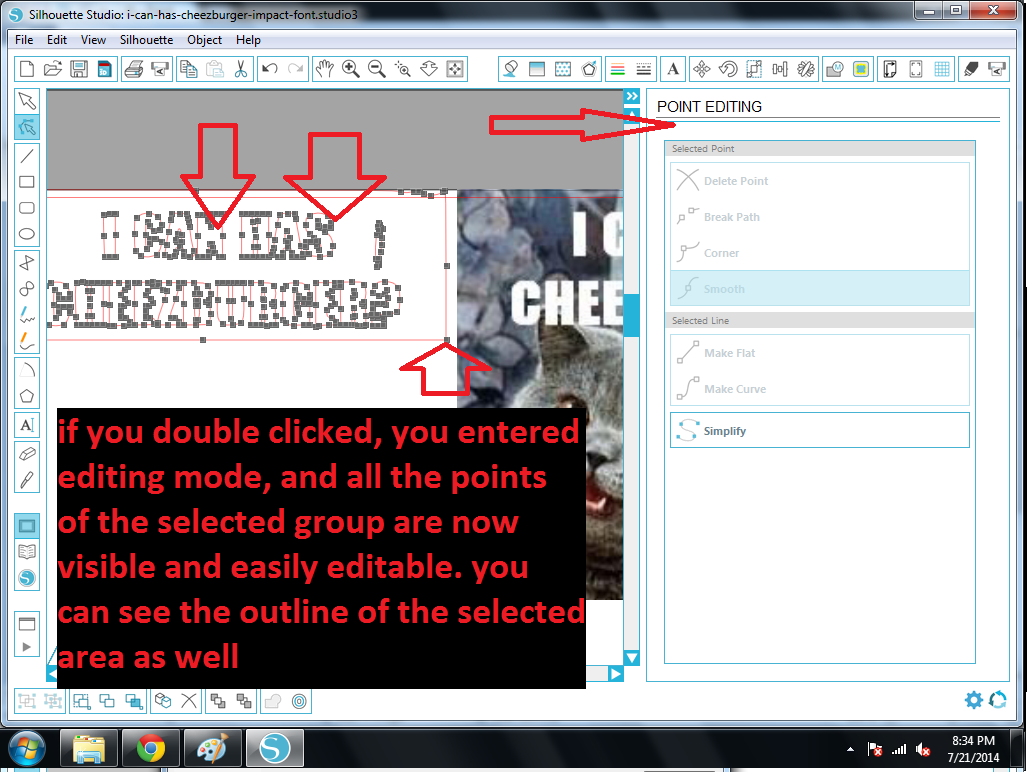Choose the Edit Points tool
Screen dimensions: 1027x772
[x=27, y=126]
